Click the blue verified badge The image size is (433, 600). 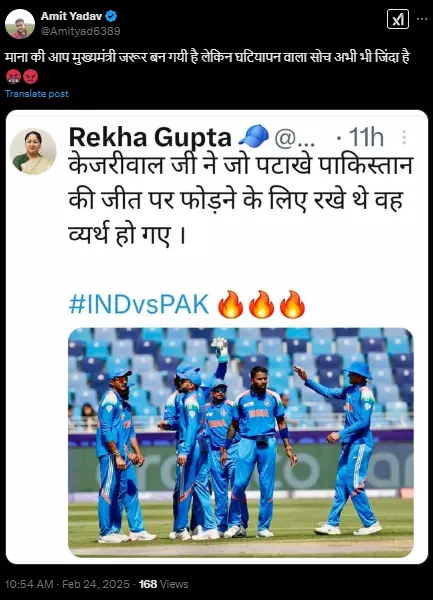[111, 16]
